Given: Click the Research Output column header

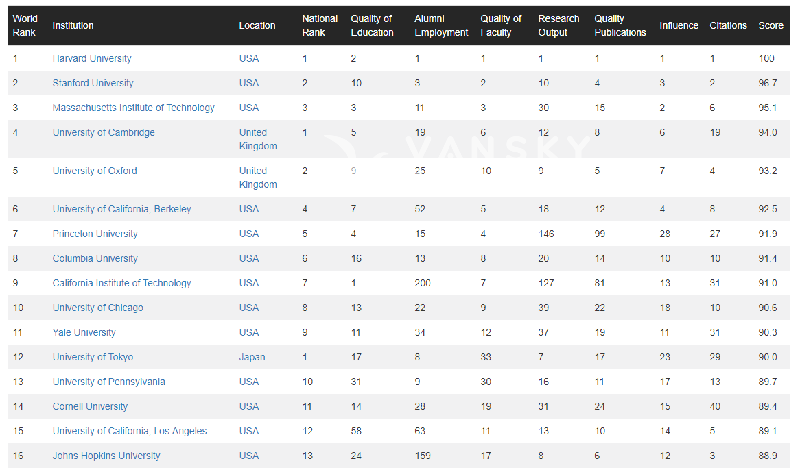Looking at the screenshot, I should (559, 26).
